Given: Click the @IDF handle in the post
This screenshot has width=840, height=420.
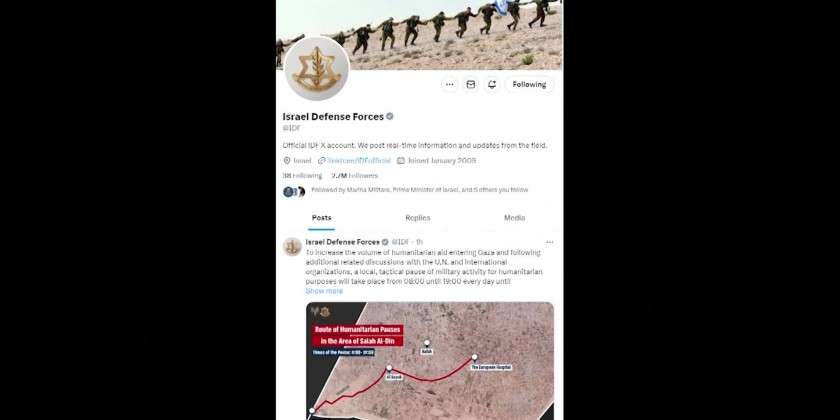Looking at the screenshot, I should (x=400, y=242).
